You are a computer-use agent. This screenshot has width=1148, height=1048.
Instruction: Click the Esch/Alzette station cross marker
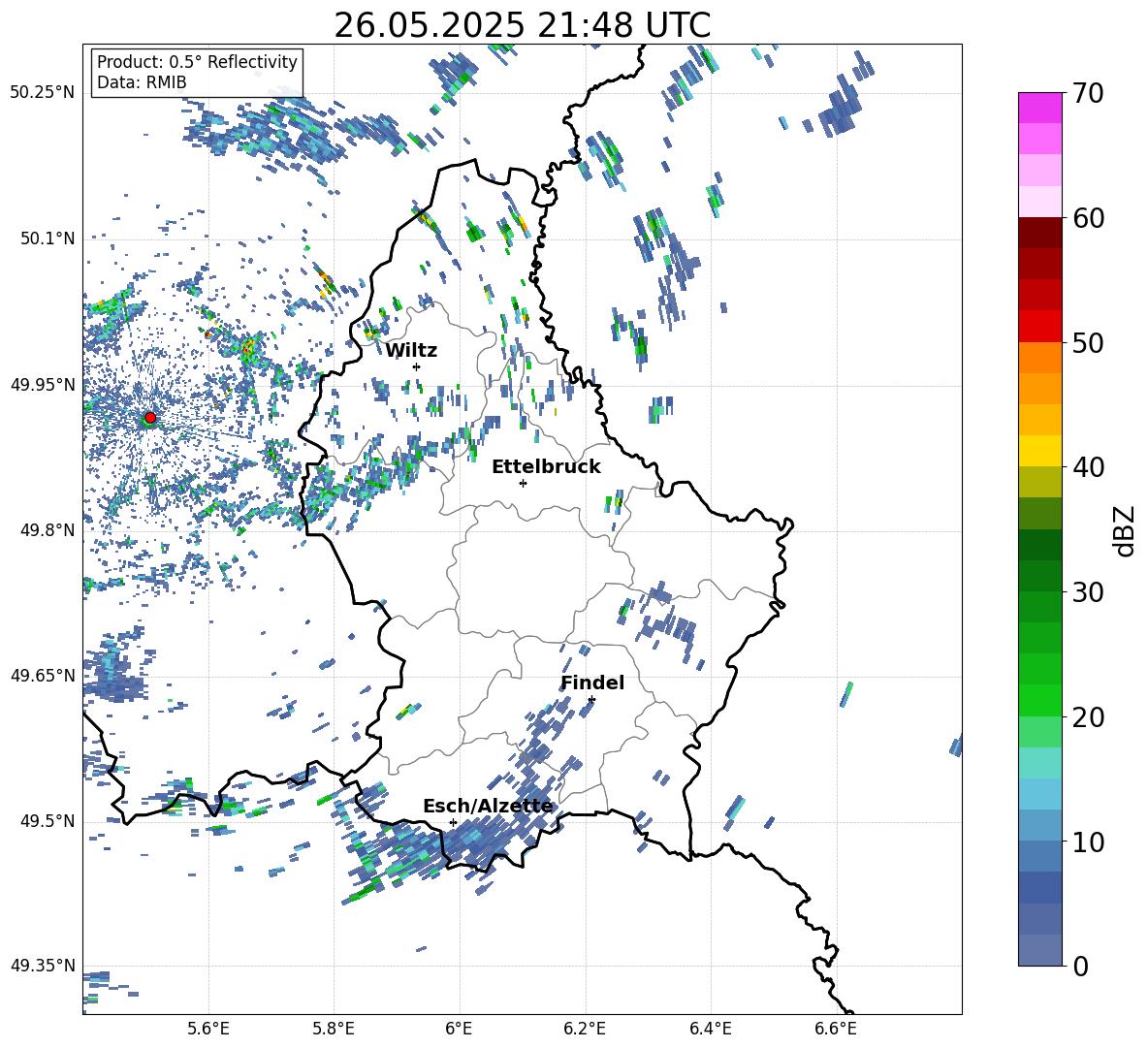pos(453,822)
